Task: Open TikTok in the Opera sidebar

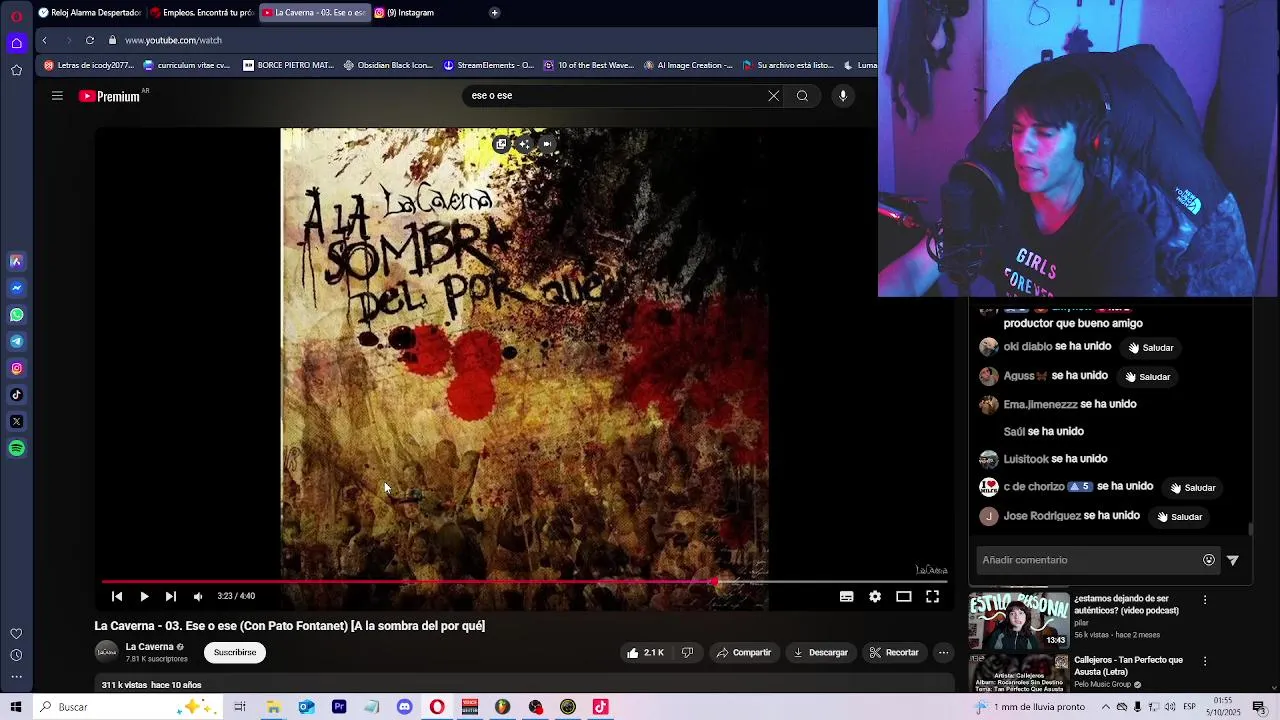Action: pos(16,395)
